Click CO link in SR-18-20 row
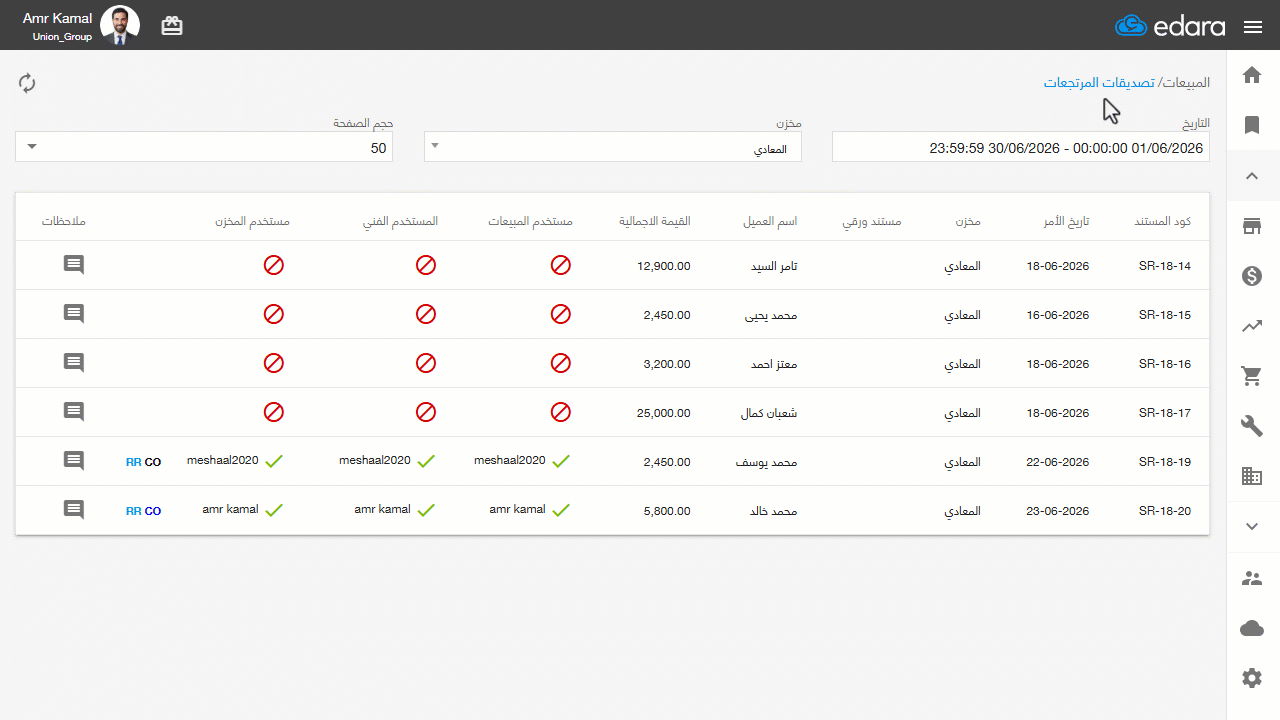Screen dimensions: 1280x720 153,511
